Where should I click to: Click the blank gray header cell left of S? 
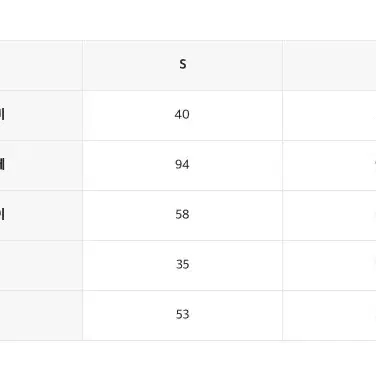(x=41, y=65)
